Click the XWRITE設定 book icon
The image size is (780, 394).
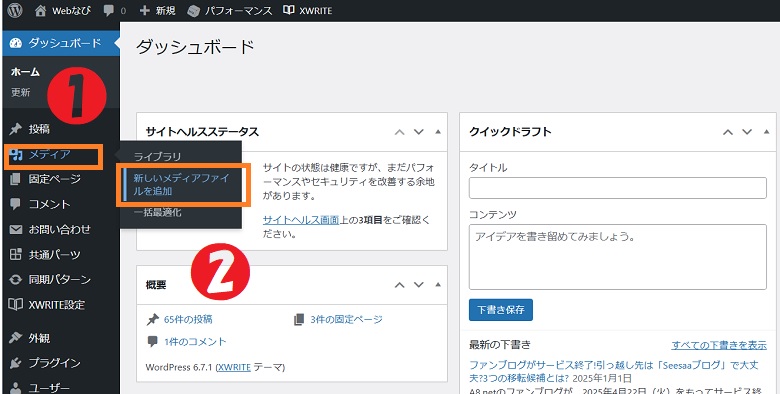15,304
